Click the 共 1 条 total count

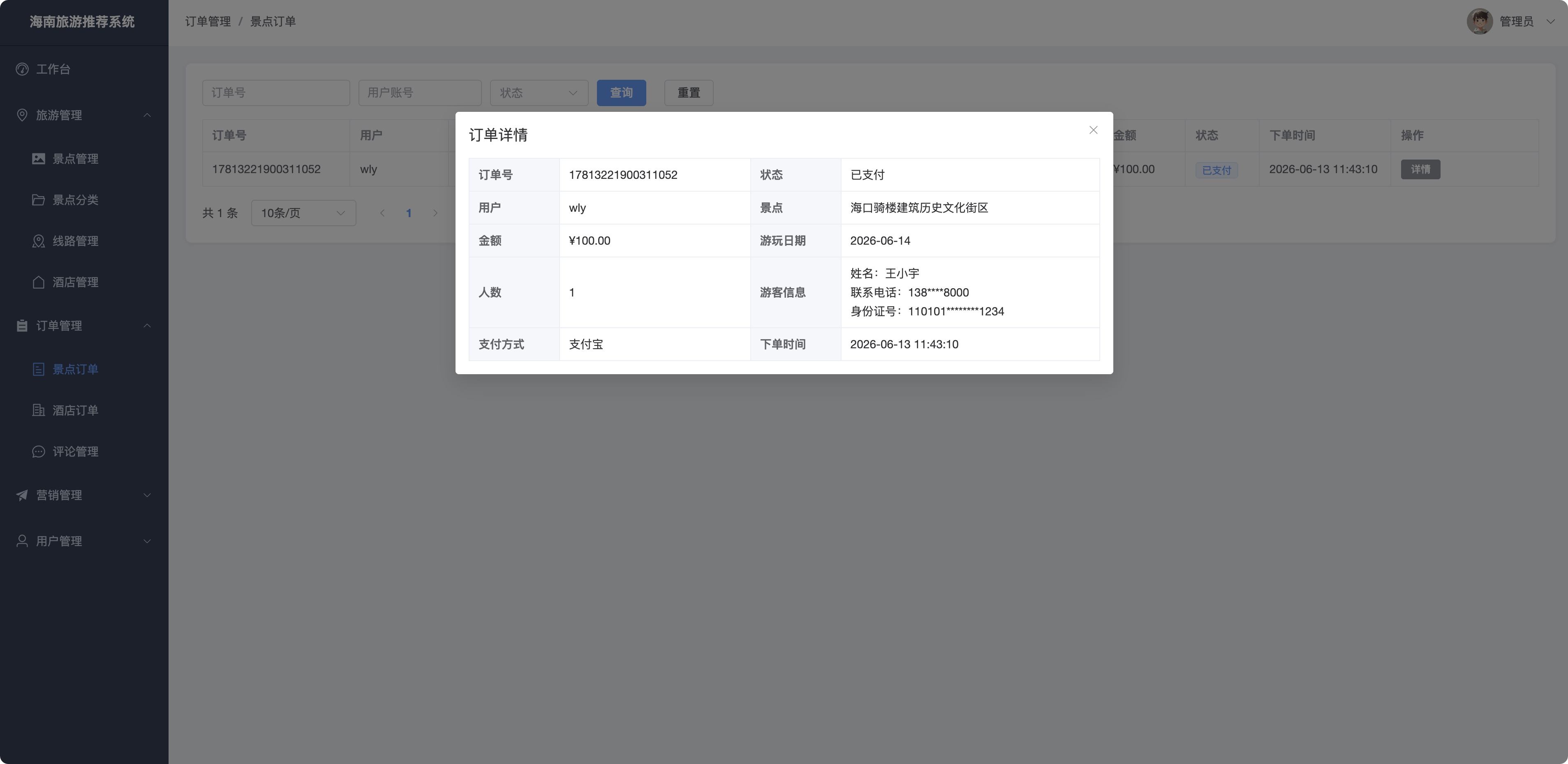coord(220,213)
